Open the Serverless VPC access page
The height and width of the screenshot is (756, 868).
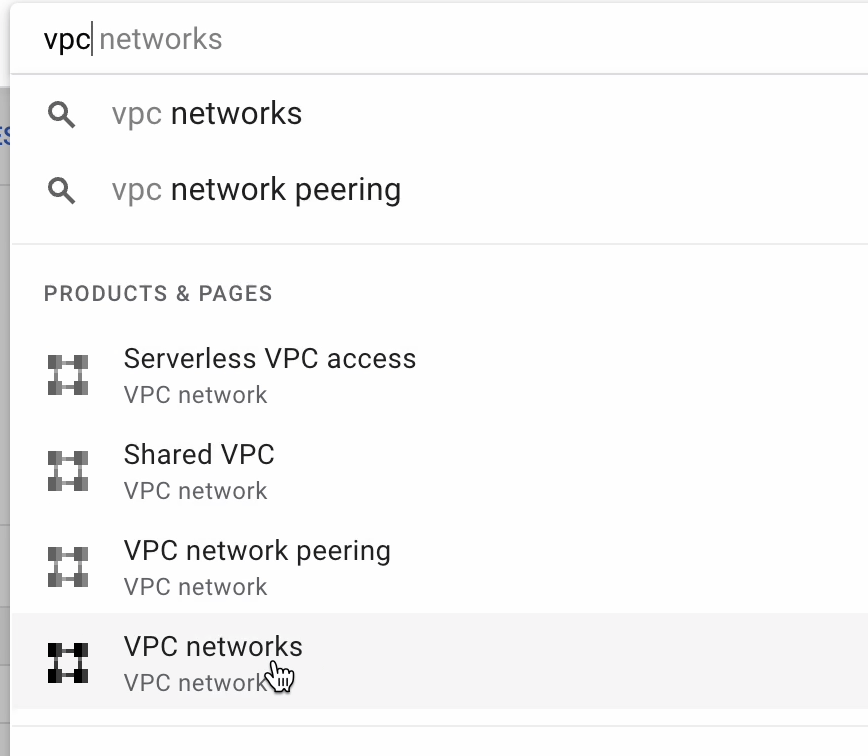(x=270, y=359)
